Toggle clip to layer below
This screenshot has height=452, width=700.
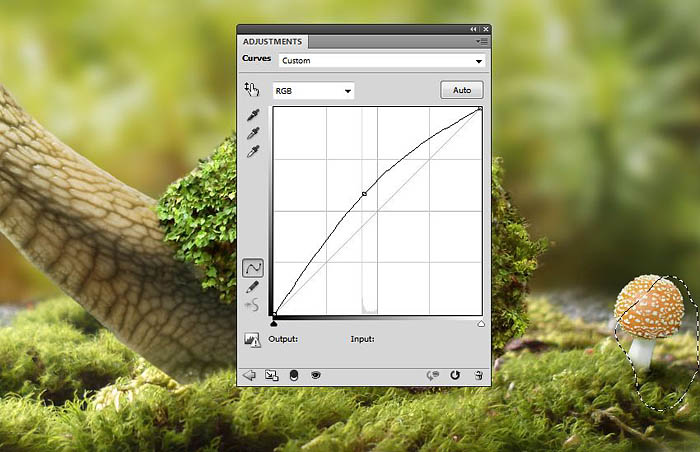click(294, 375)
